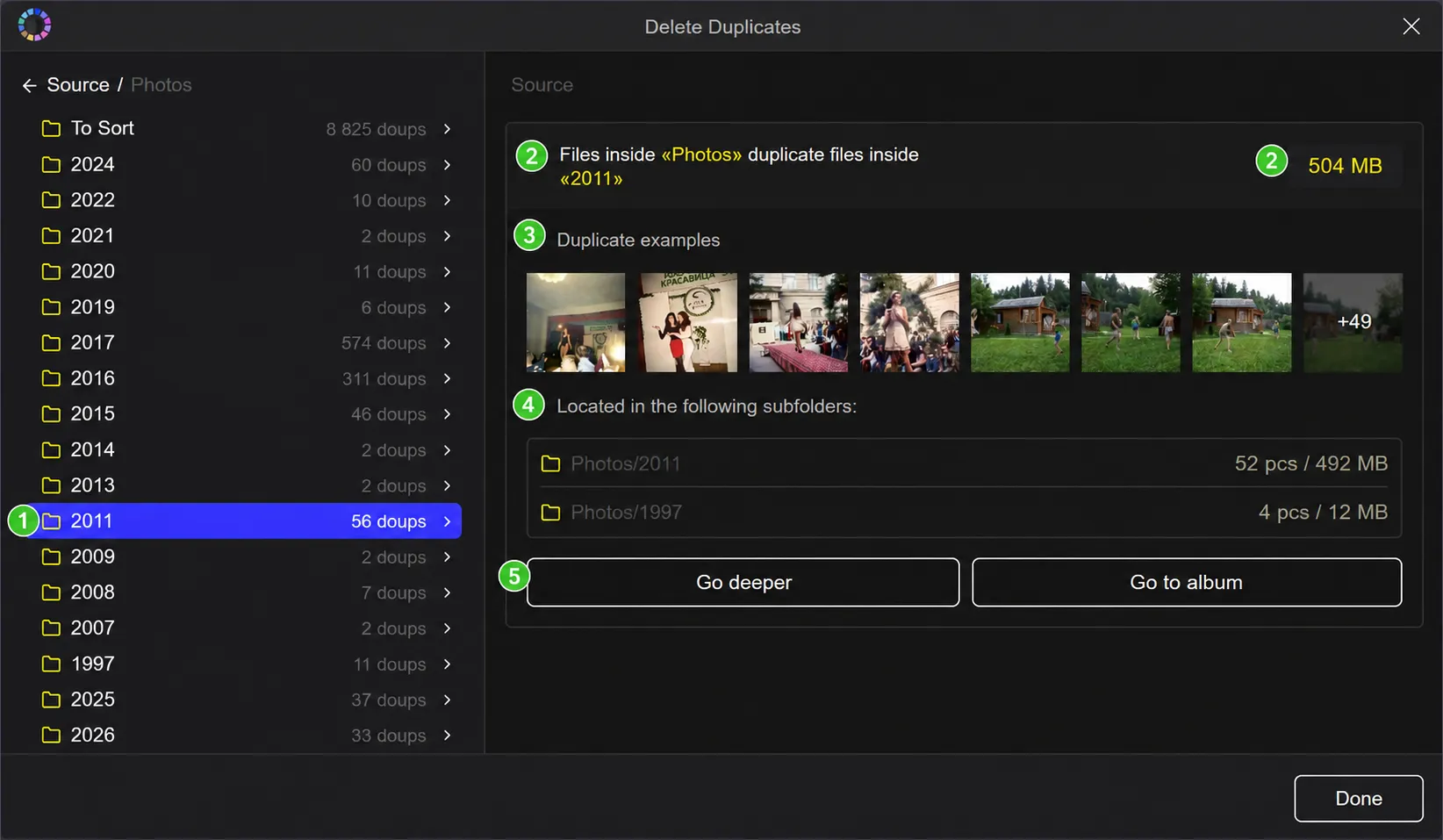Click the 2013 folder icon
This screenshot has height=840, width=1443.
click(52, 485)
